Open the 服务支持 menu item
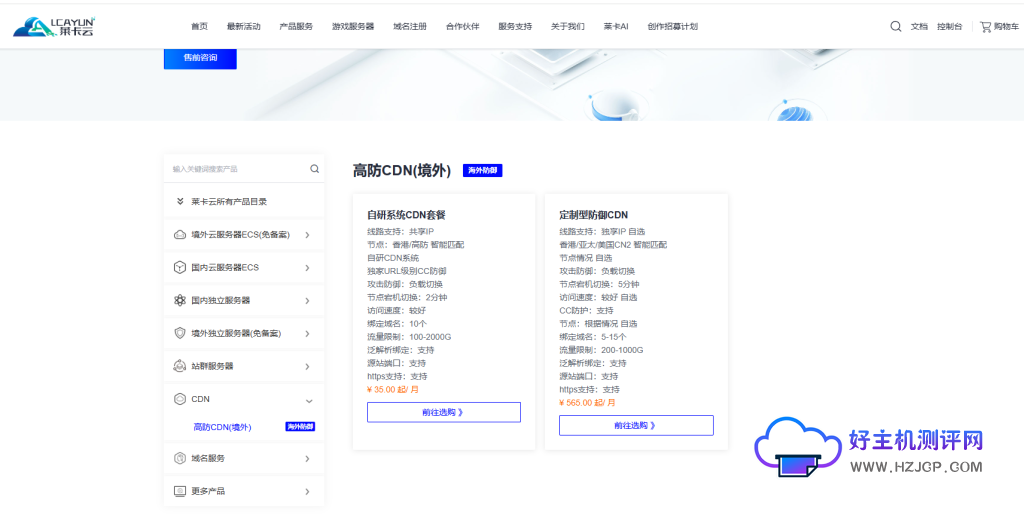 coord(515,27)
